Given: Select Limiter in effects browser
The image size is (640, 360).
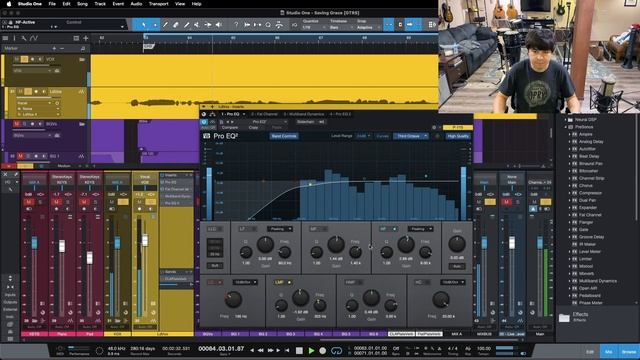Looking at the screenshot, I should 585,259.
